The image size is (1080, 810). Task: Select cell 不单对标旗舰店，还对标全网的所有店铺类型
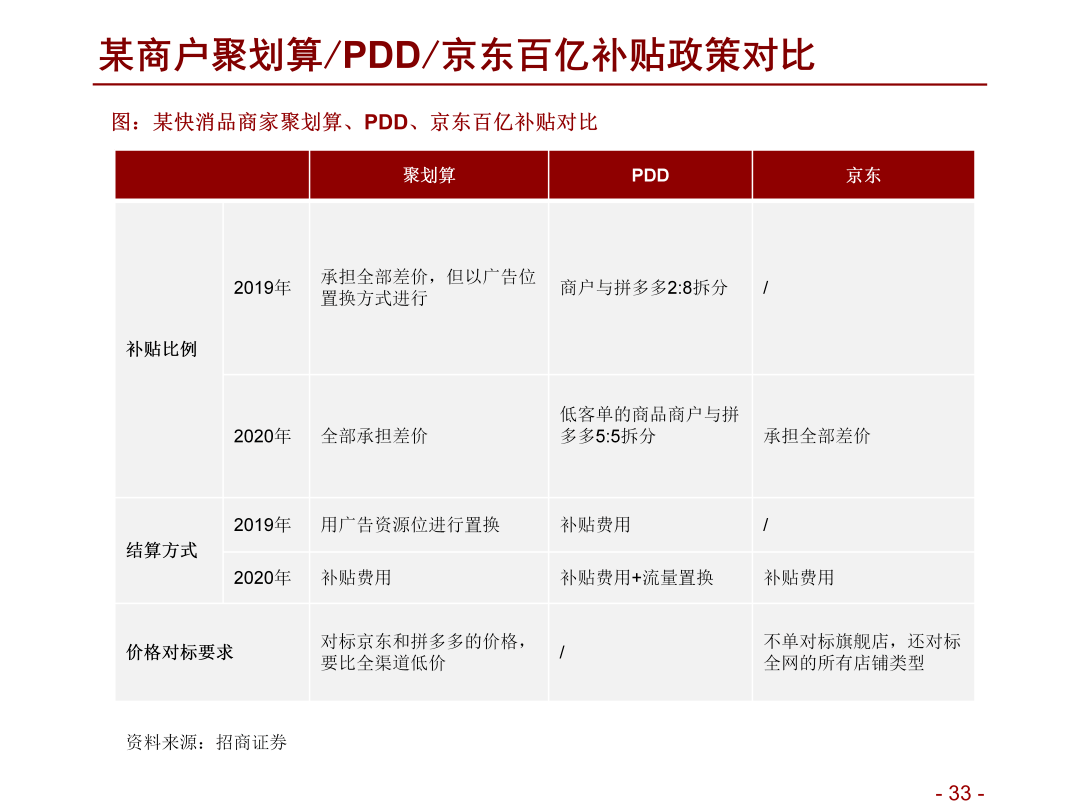862,652
